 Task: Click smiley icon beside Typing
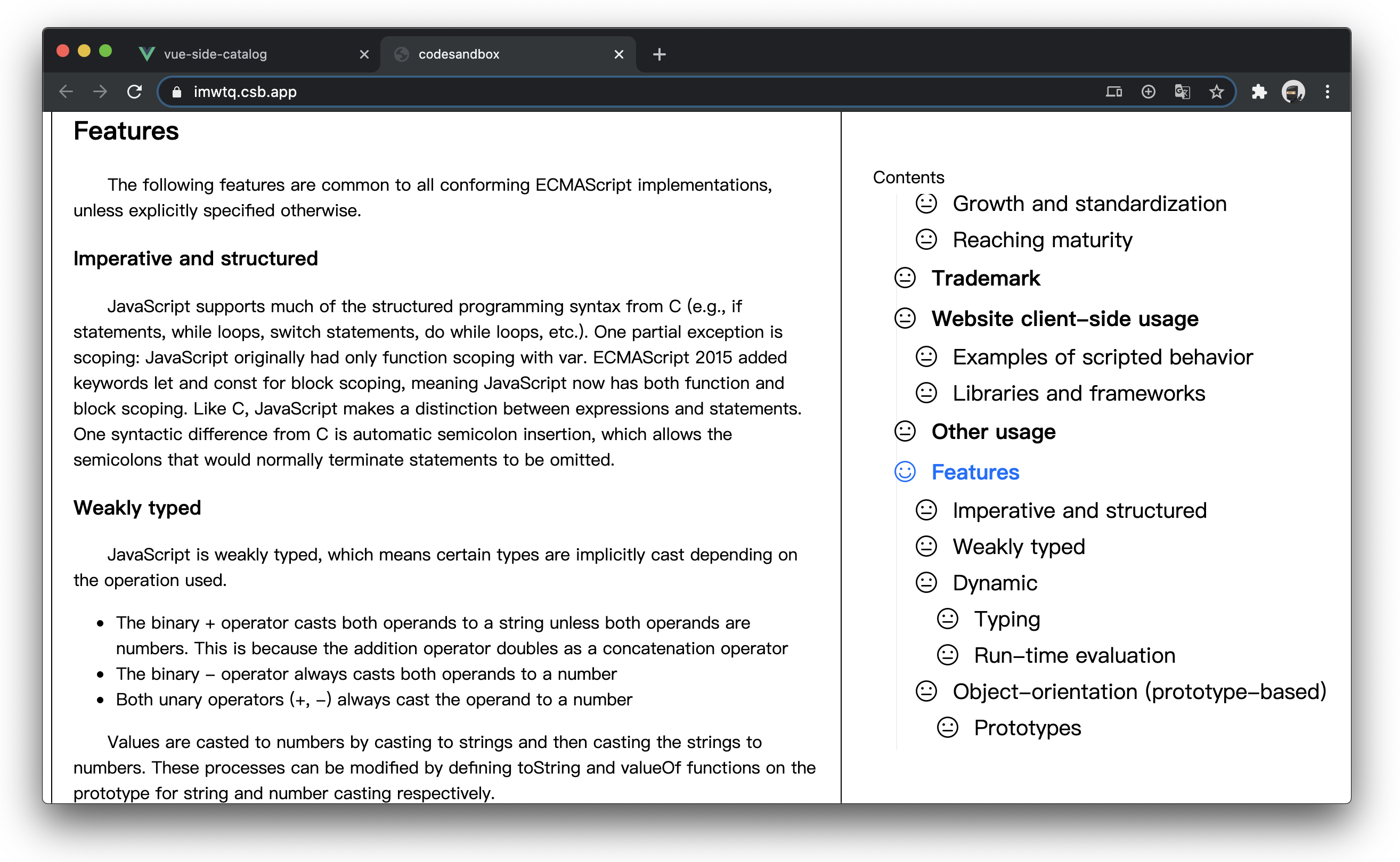[947, 619]
